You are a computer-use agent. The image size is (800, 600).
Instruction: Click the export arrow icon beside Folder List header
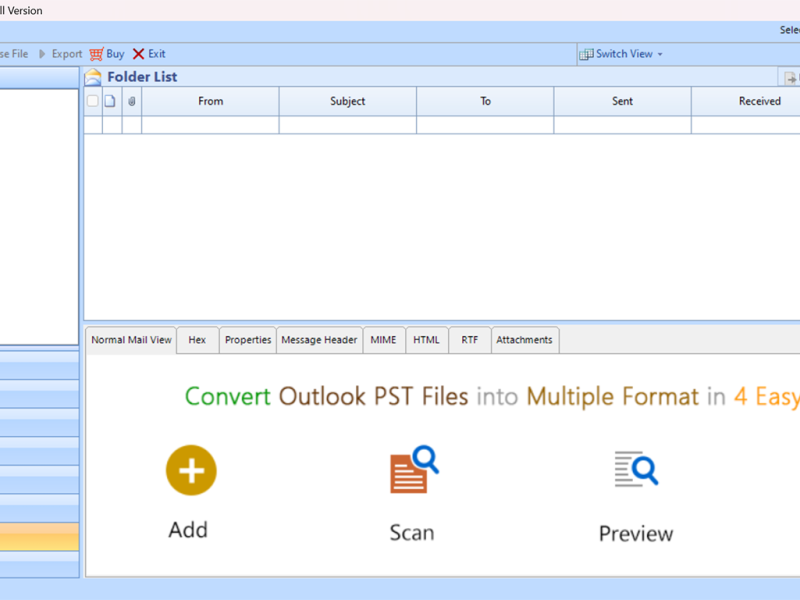click(x=790, y=79)
